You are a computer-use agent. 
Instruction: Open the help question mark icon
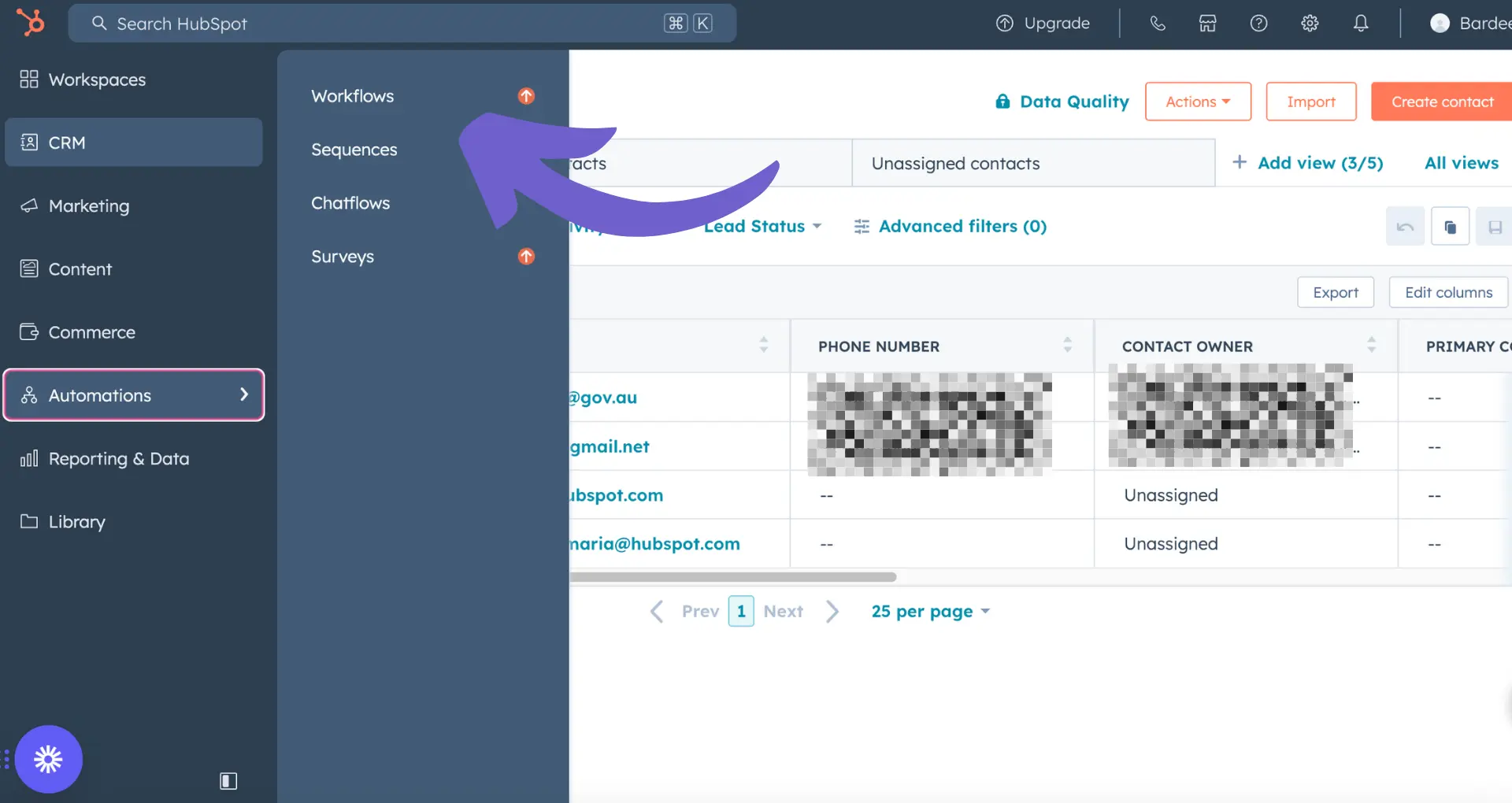[1258, 24]
